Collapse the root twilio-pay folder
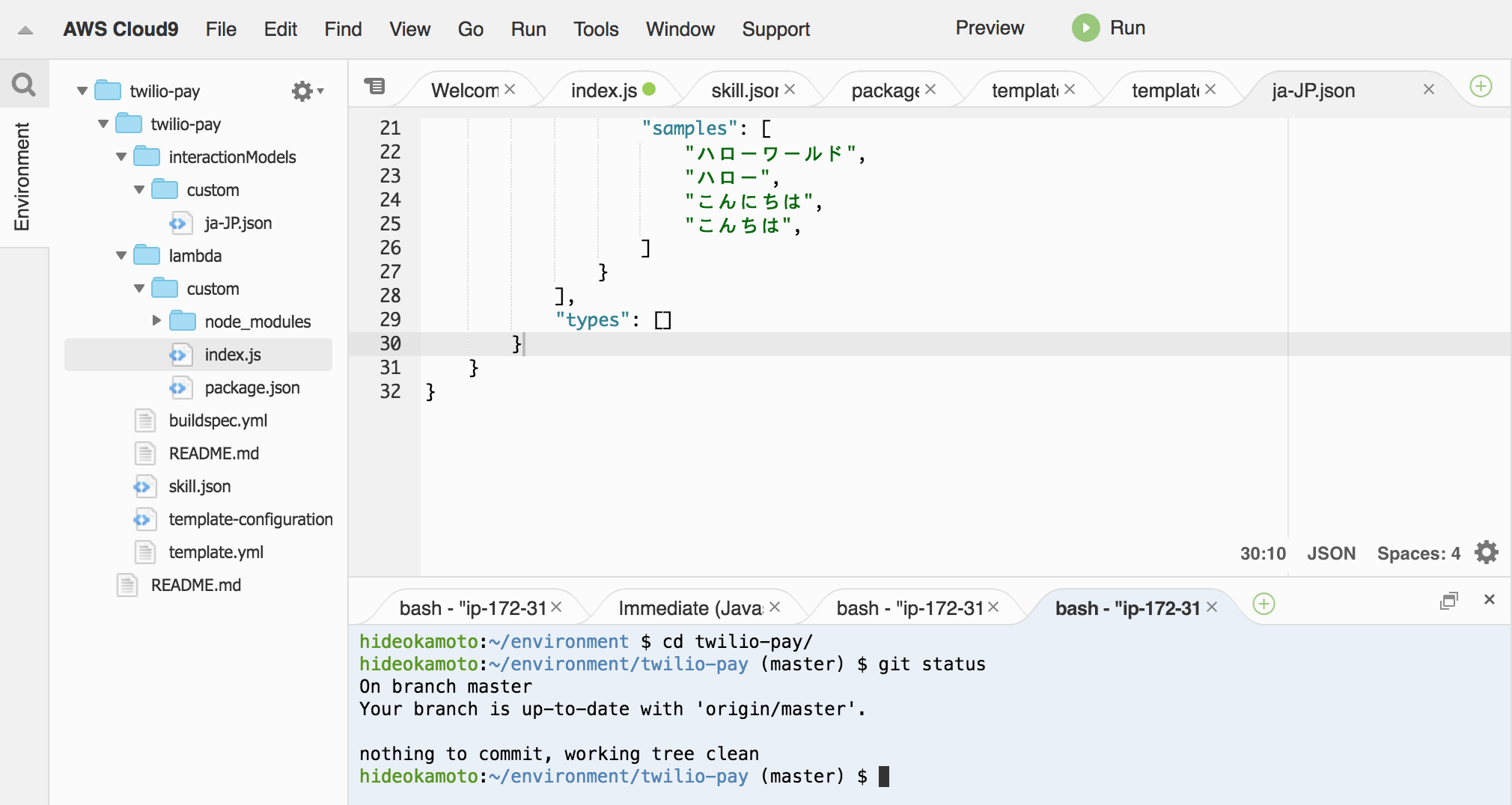 [82, 91]
